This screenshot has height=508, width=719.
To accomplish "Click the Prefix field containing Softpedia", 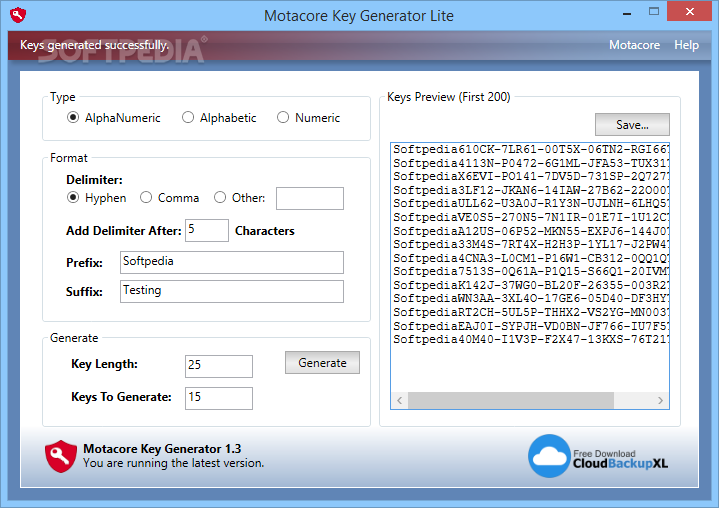I will click(232, 262).
